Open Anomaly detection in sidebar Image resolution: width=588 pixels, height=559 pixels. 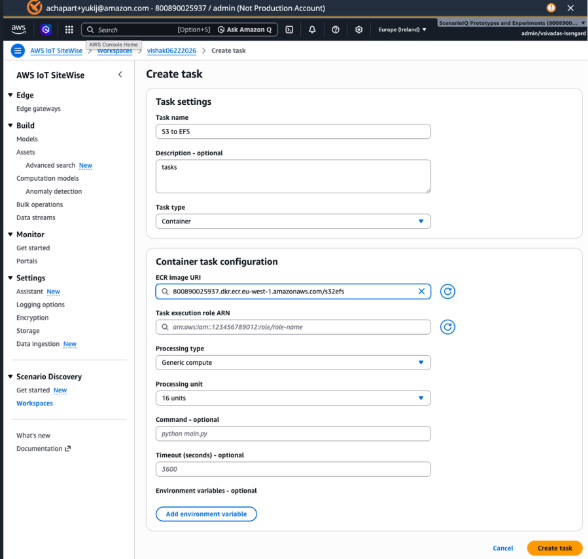coord(54,192)
